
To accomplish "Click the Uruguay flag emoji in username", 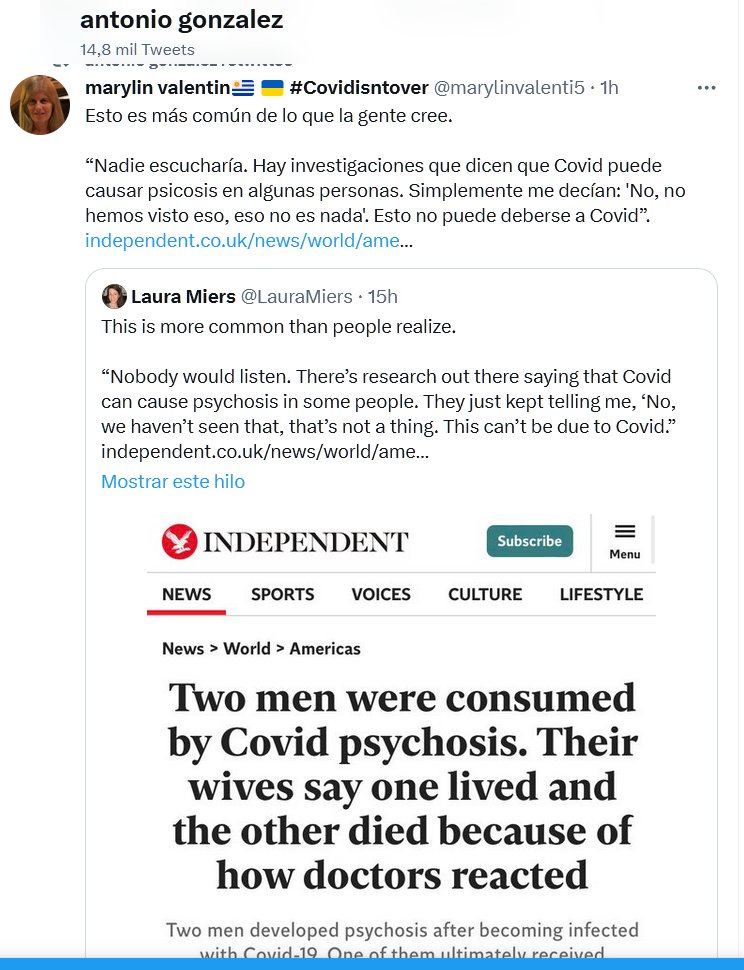I will pos(244,88).
